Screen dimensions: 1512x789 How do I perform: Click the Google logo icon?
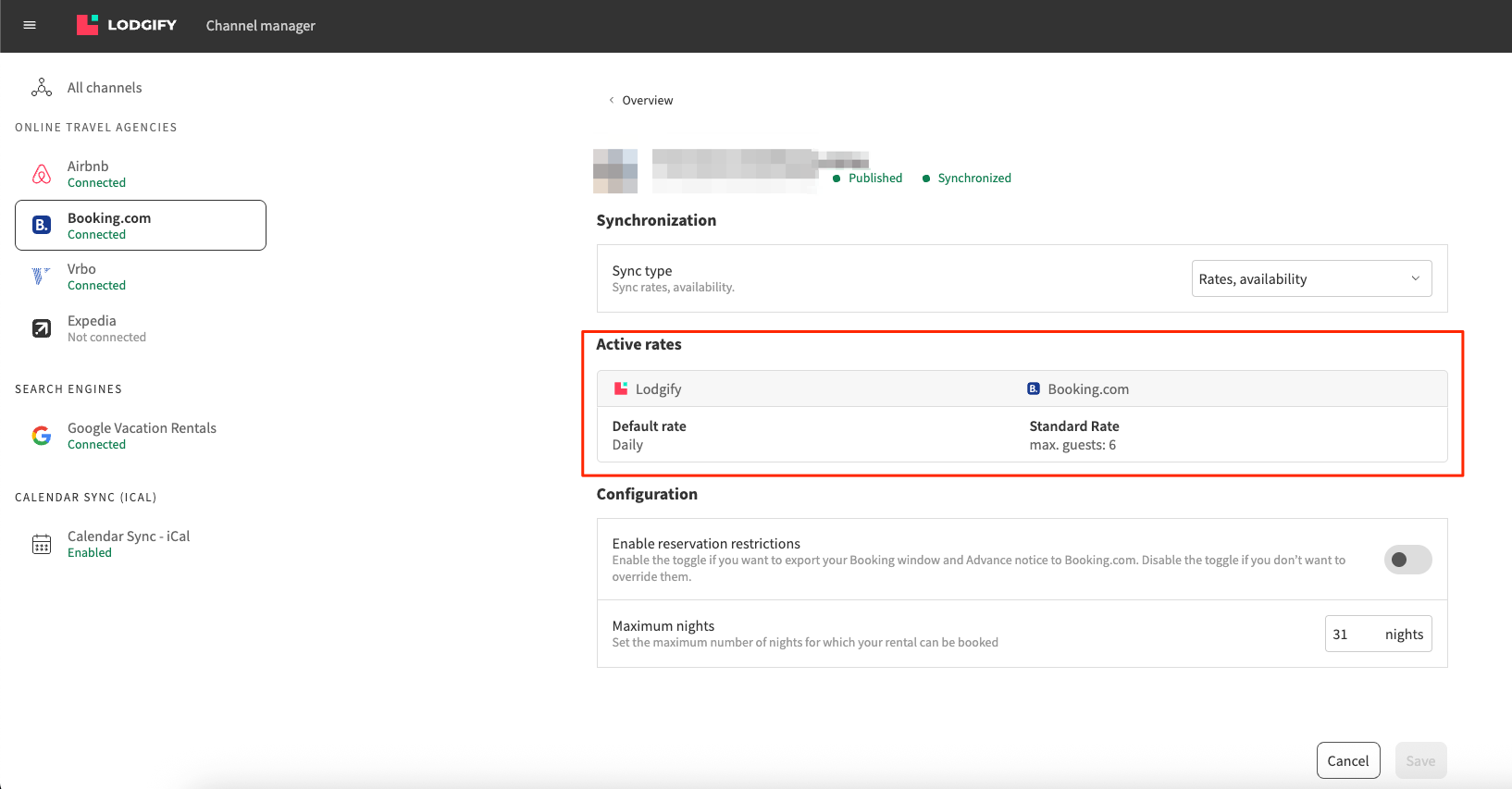(42, 436)
